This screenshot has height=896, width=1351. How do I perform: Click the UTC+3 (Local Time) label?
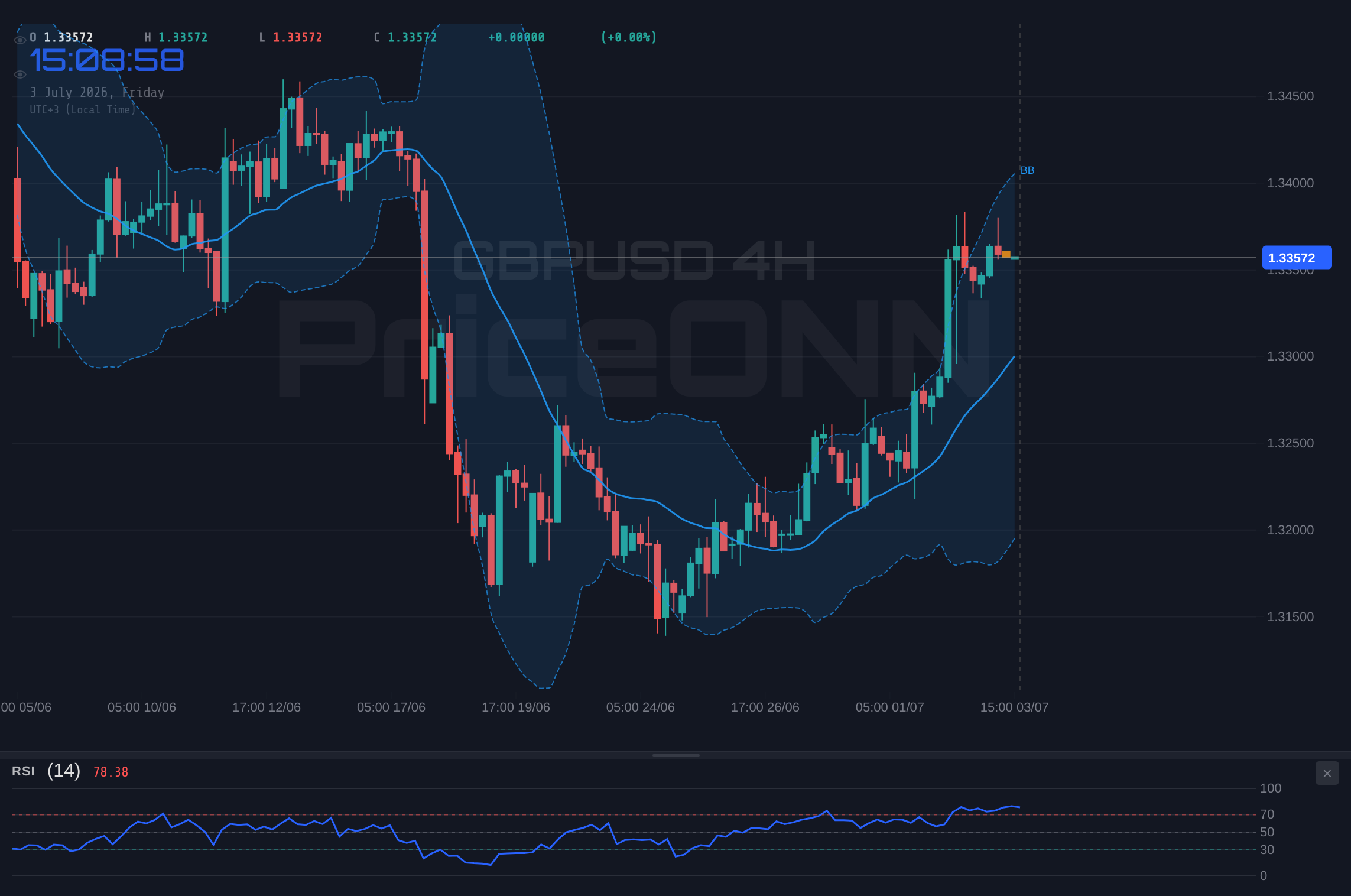click(x=83, y=110)
